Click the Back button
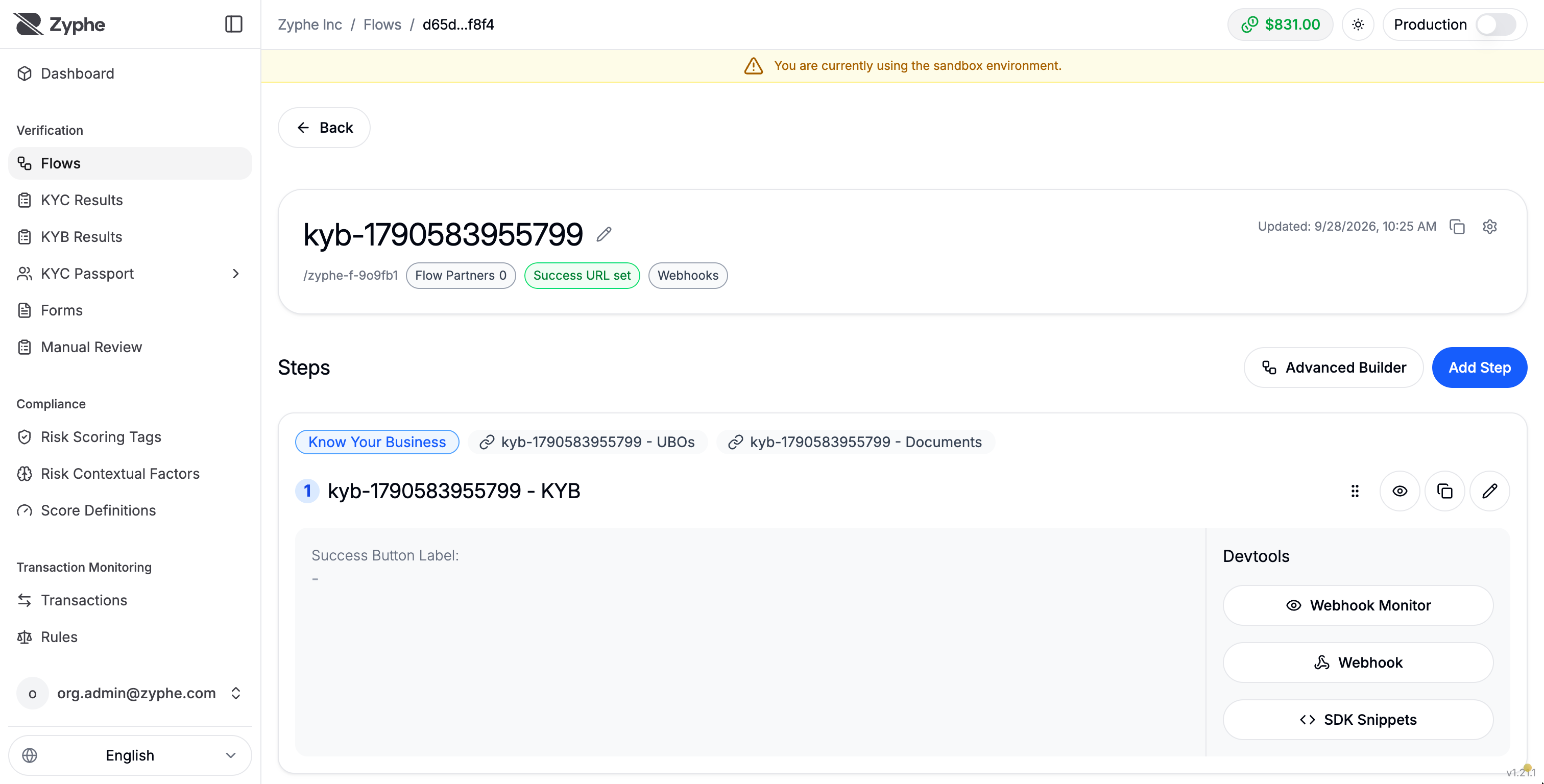Screen dimensions: 1544x784 point(324,128)
